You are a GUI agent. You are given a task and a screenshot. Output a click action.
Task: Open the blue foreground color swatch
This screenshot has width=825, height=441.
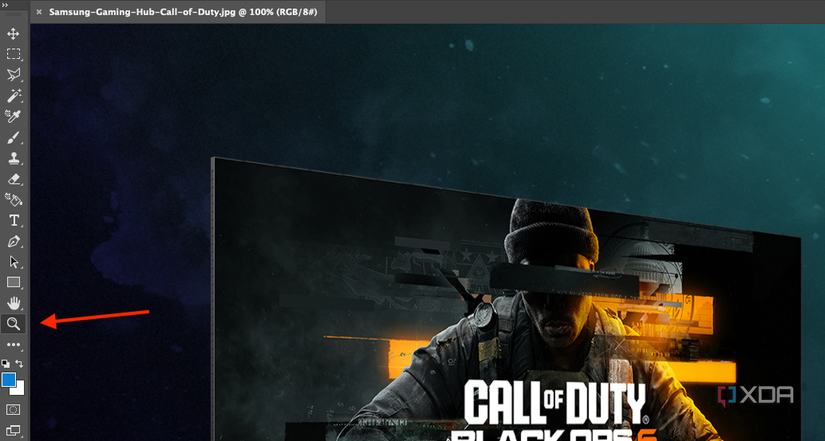click(8, 380)
